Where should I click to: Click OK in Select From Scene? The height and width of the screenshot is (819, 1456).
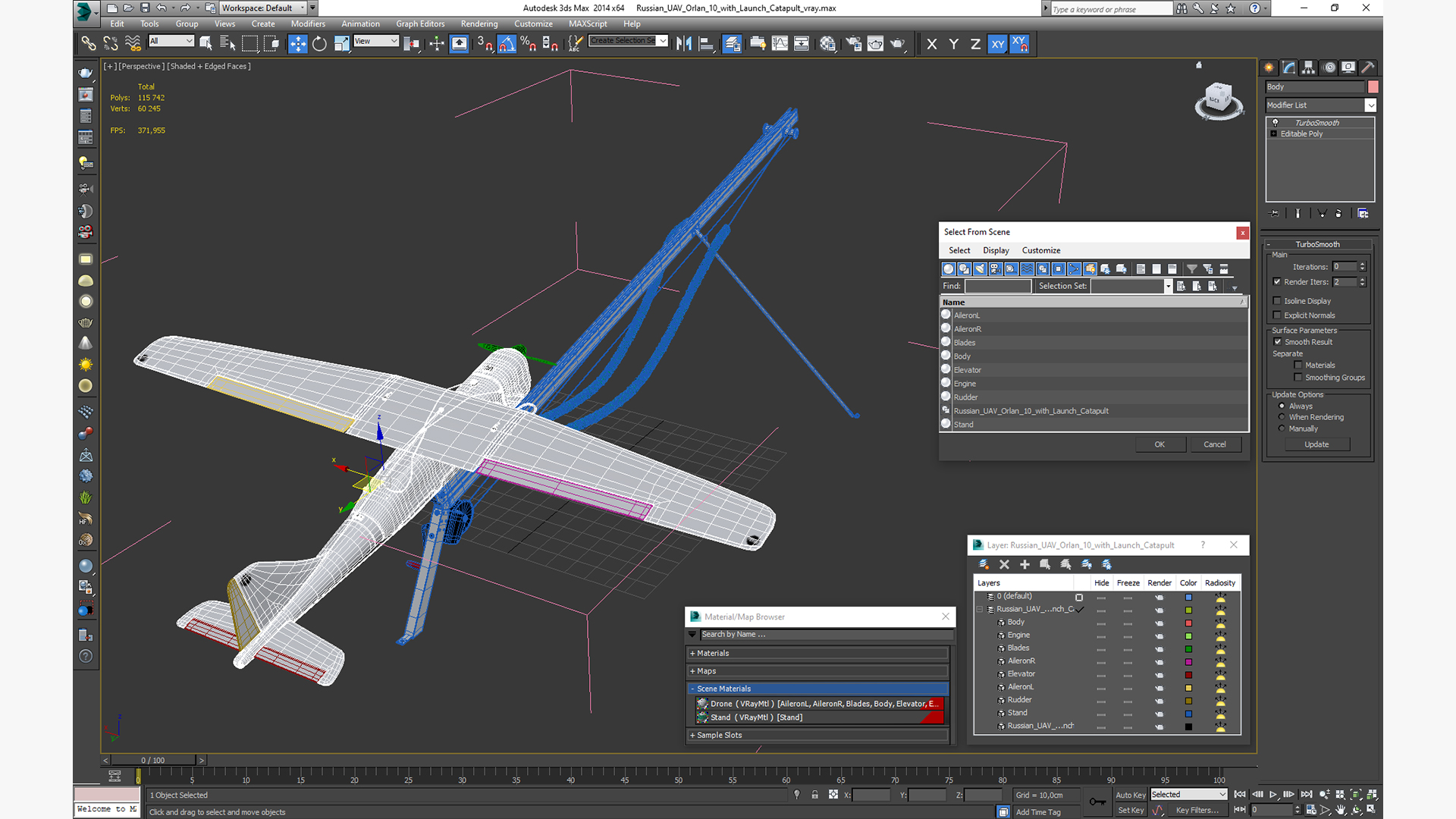(x=1159, y=444)
